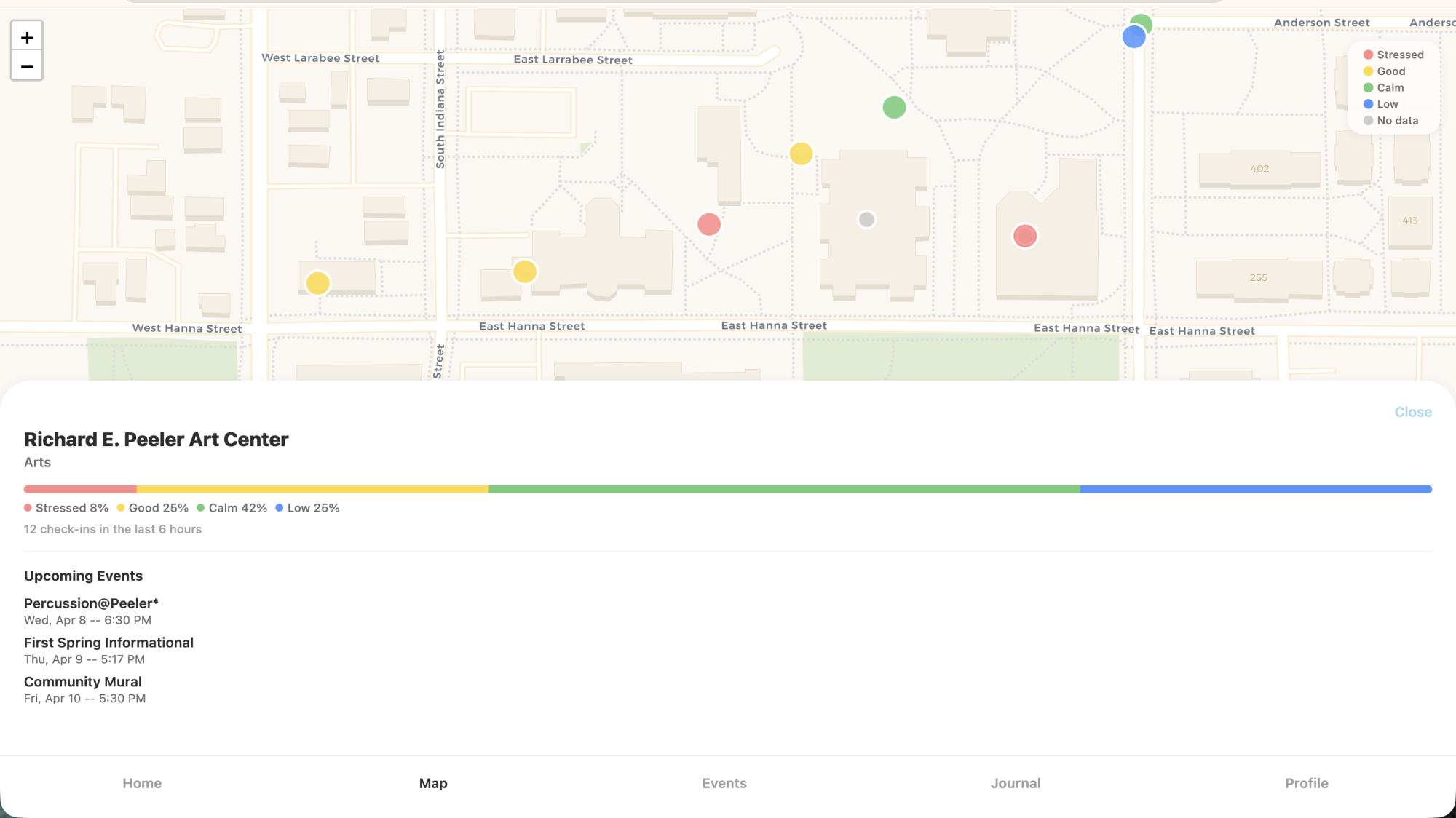Click the blue Low segment of the mood bar

point(1256,489)
